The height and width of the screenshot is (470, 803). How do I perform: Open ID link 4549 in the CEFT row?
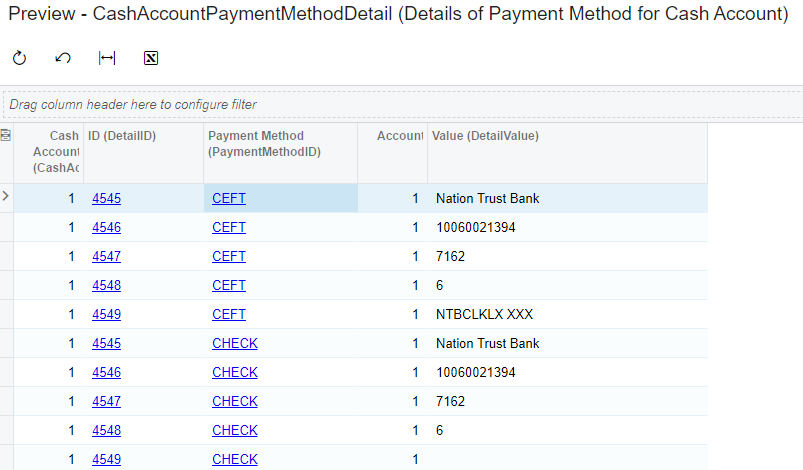(107, 314)
